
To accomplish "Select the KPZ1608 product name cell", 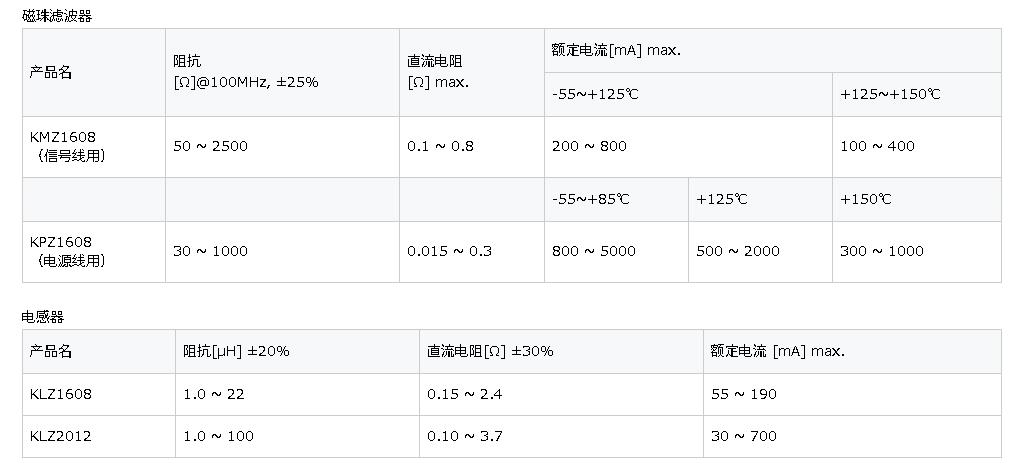I will click(94, 252).
